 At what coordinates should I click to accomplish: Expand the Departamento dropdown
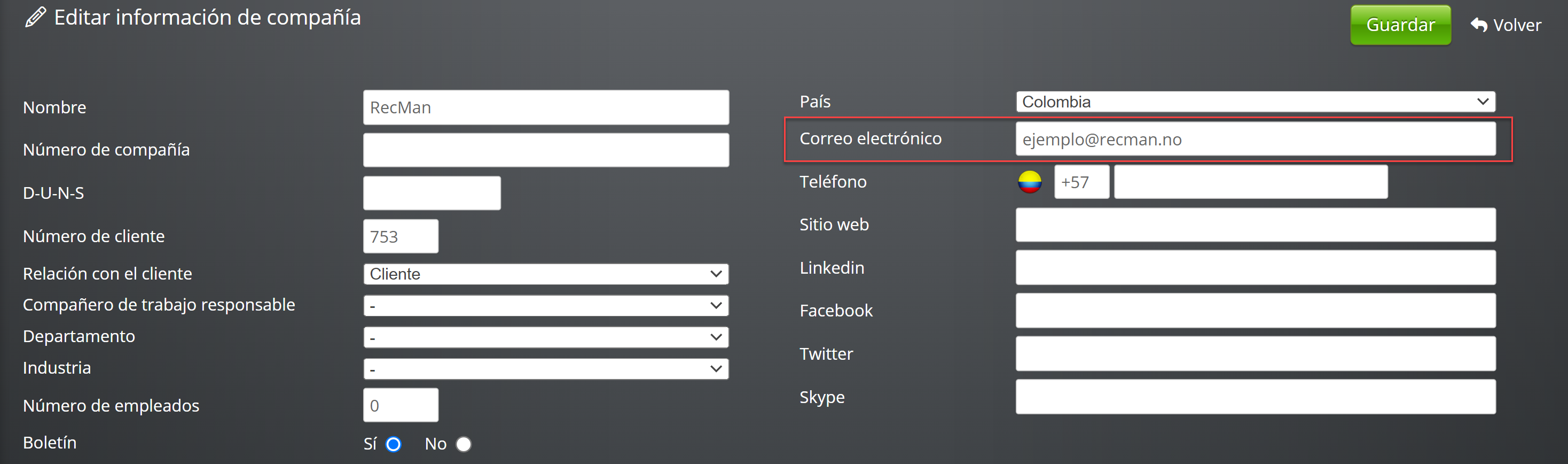pos(545,337)
